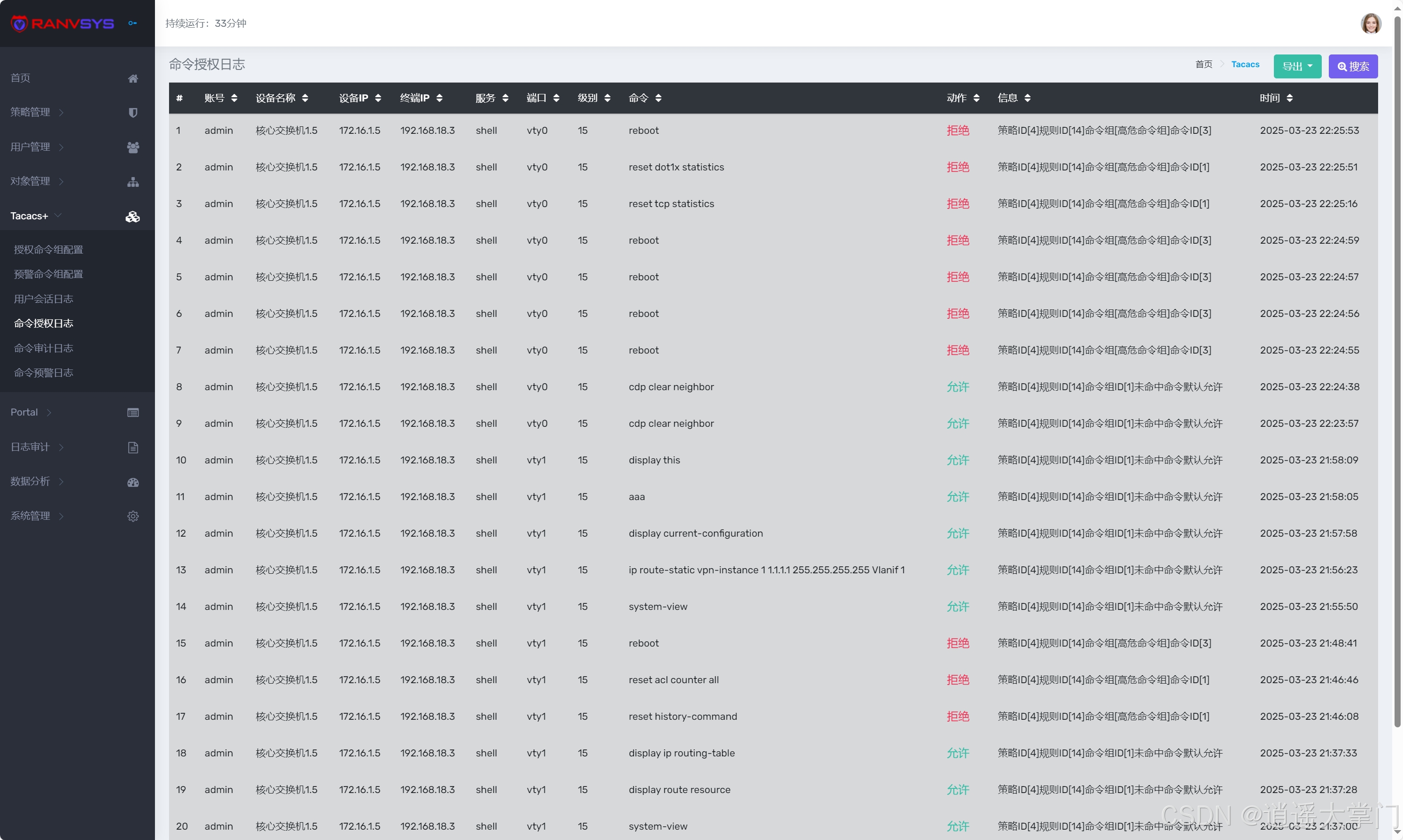This screenshot has height=840, width=1403.
Task: Sort table by 动作 column arrows
Action: click(976, 98)
